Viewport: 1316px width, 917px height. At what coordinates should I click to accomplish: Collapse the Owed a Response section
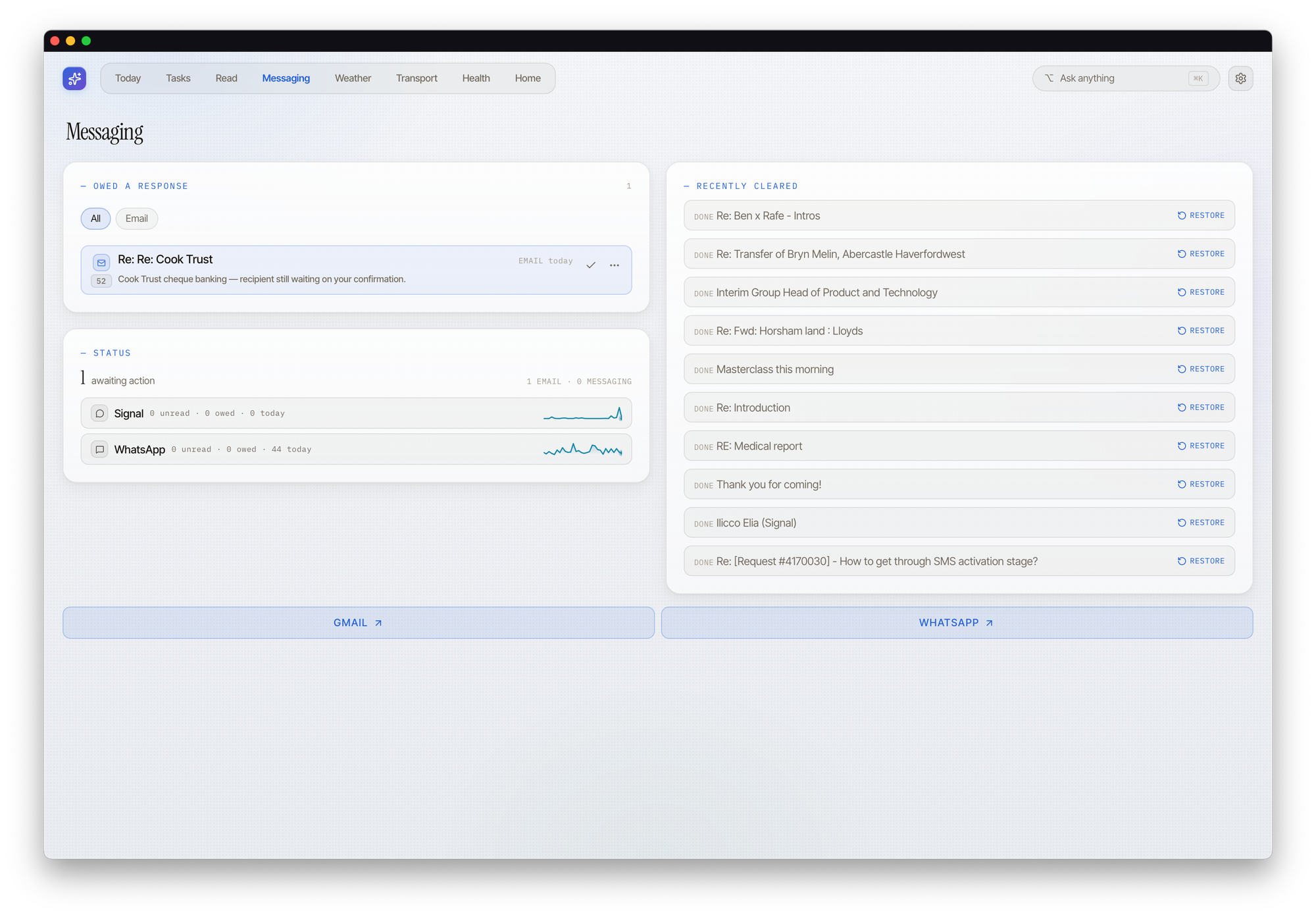(x=84, y=186)
